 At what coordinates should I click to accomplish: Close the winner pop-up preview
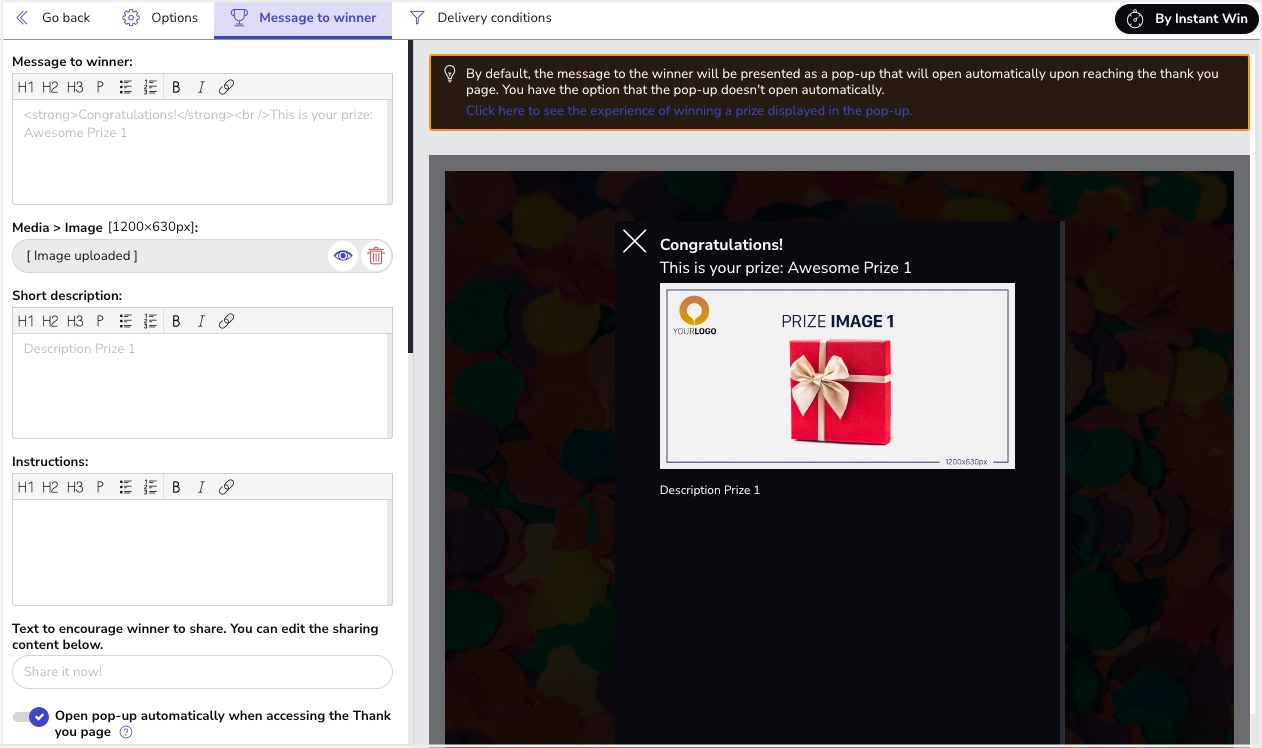[635, 241]
